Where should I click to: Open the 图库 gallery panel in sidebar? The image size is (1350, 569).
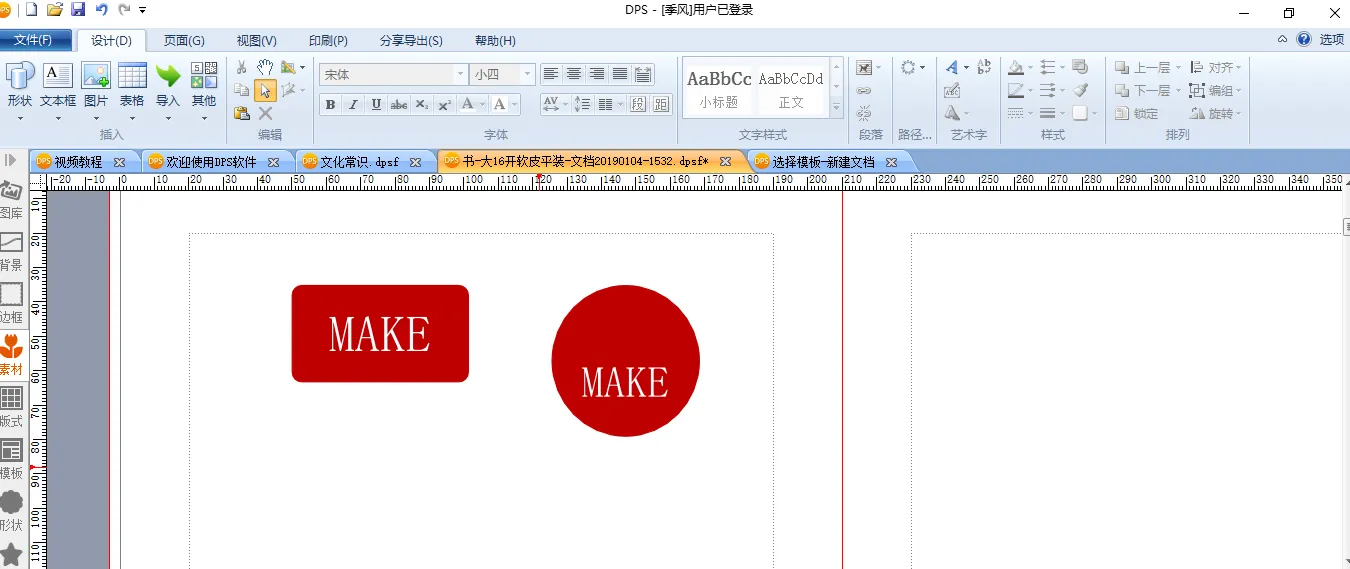(11, 200)
